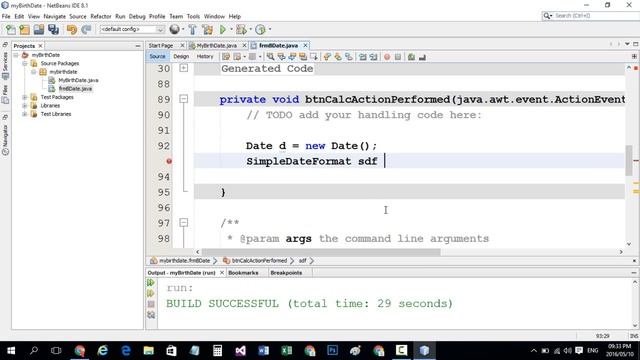Open the File menu
Viewport: 640px width, 360px height.
point(6,16)
